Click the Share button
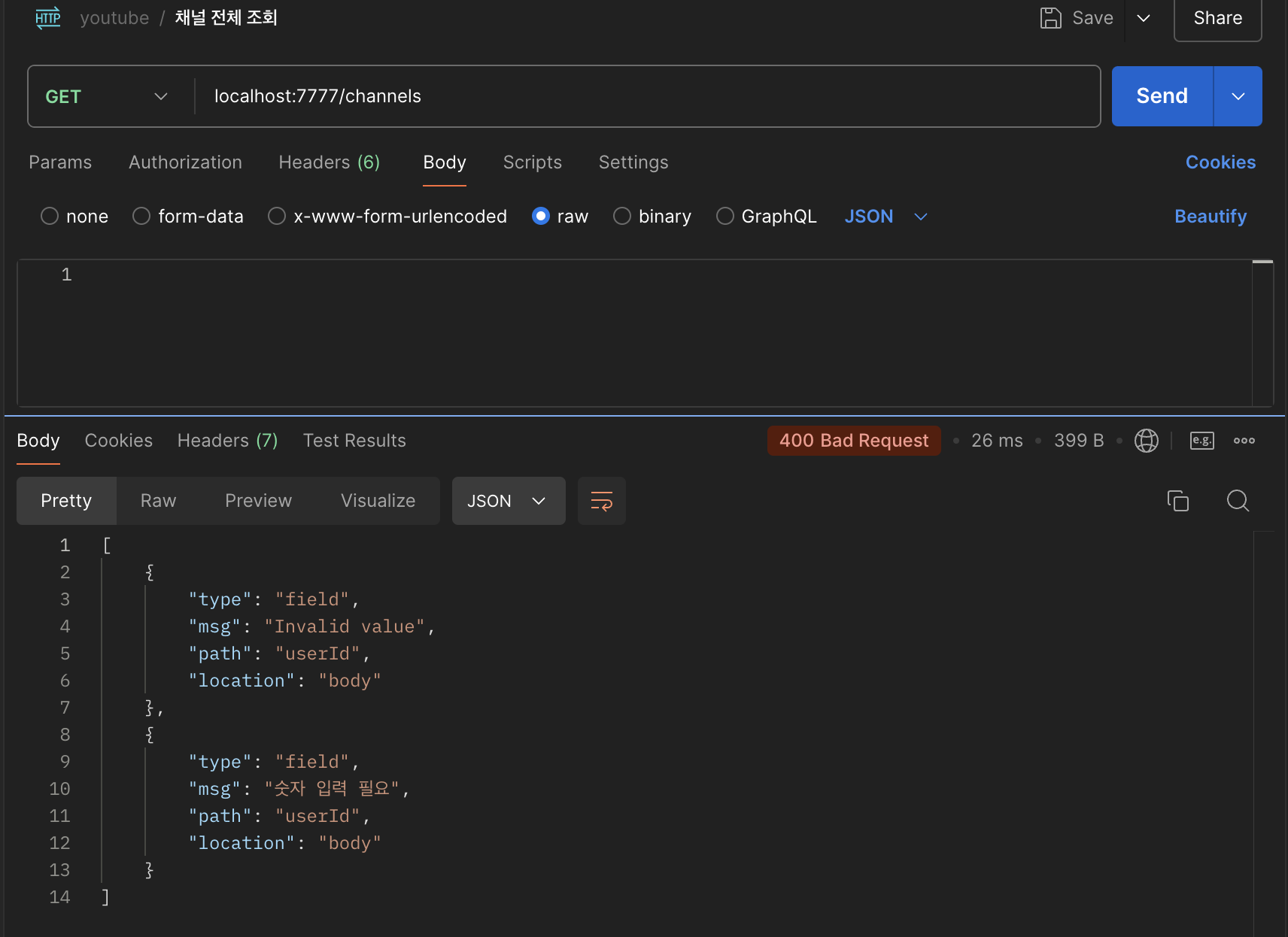The height and width of the screenshot is (937, 1288). click(x=1218, y=18)
